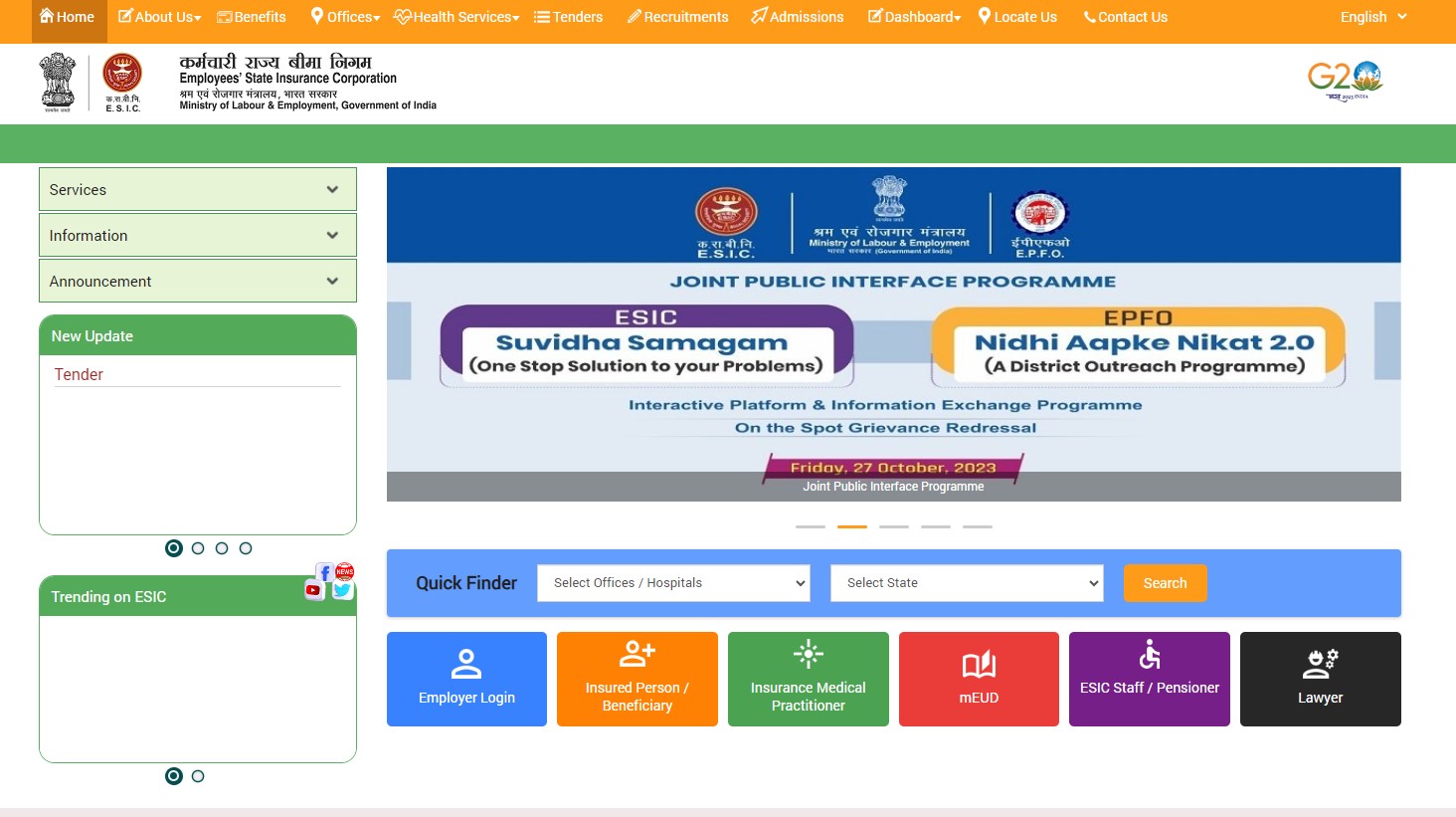Click the Search button in Quick Finder
Image resolution: width=1456 pixels, height=817 pixels.
coord(1165,583)
